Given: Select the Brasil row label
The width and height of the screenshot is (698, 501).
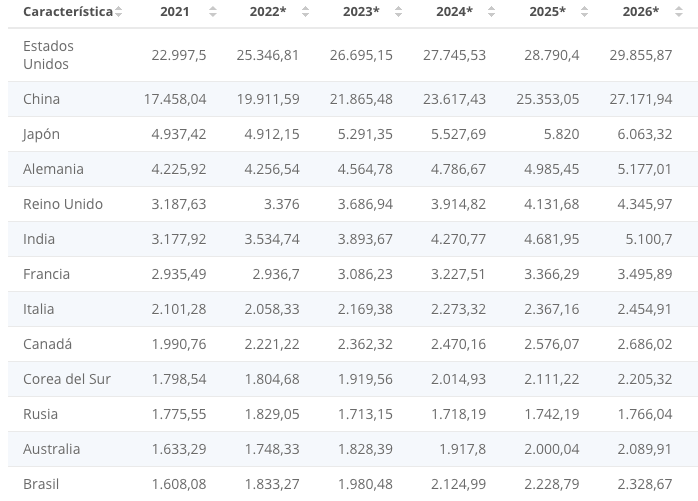Looking at the screenshot, I should pyautogui.click(x=41, y=484).
